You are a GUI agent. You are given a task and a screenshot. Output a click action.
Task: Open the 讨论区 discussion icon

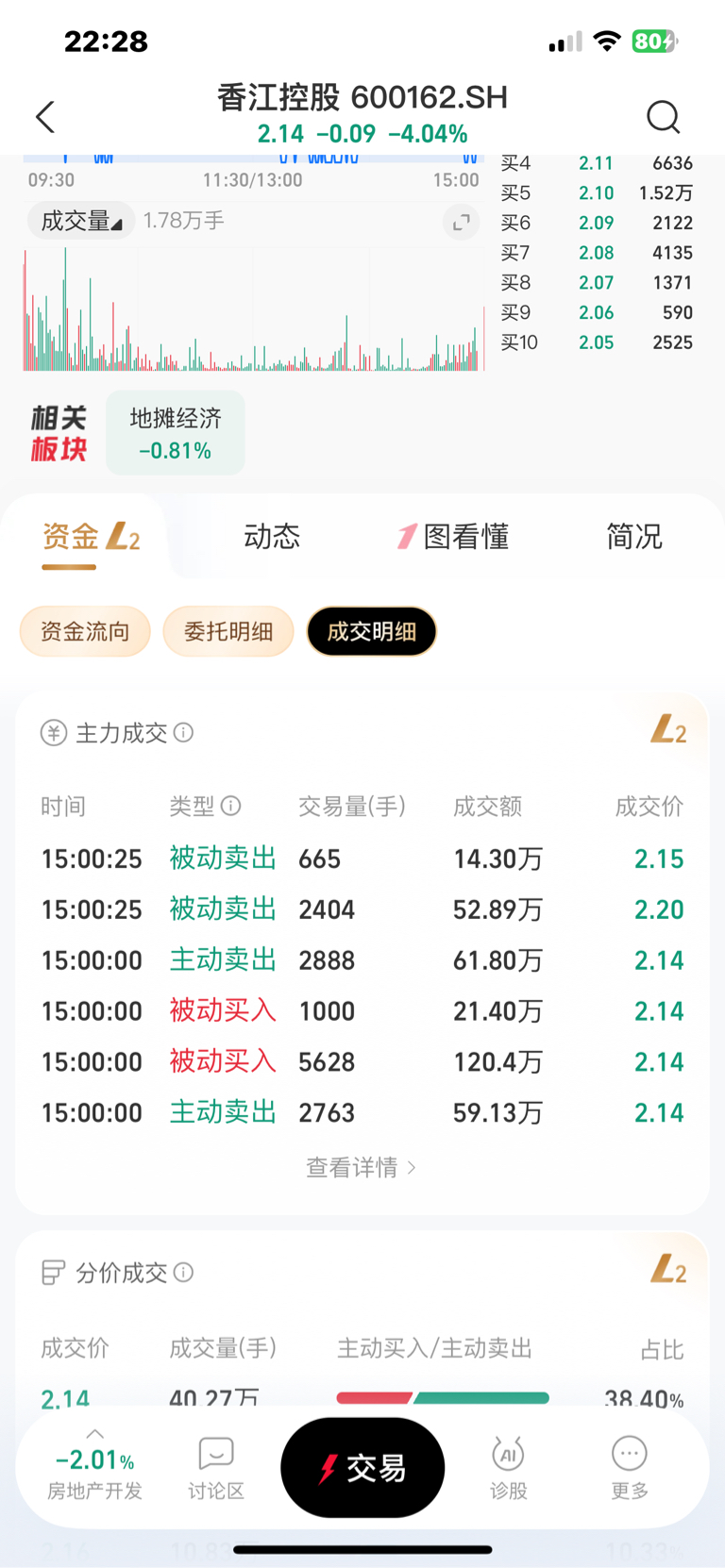216,1469
